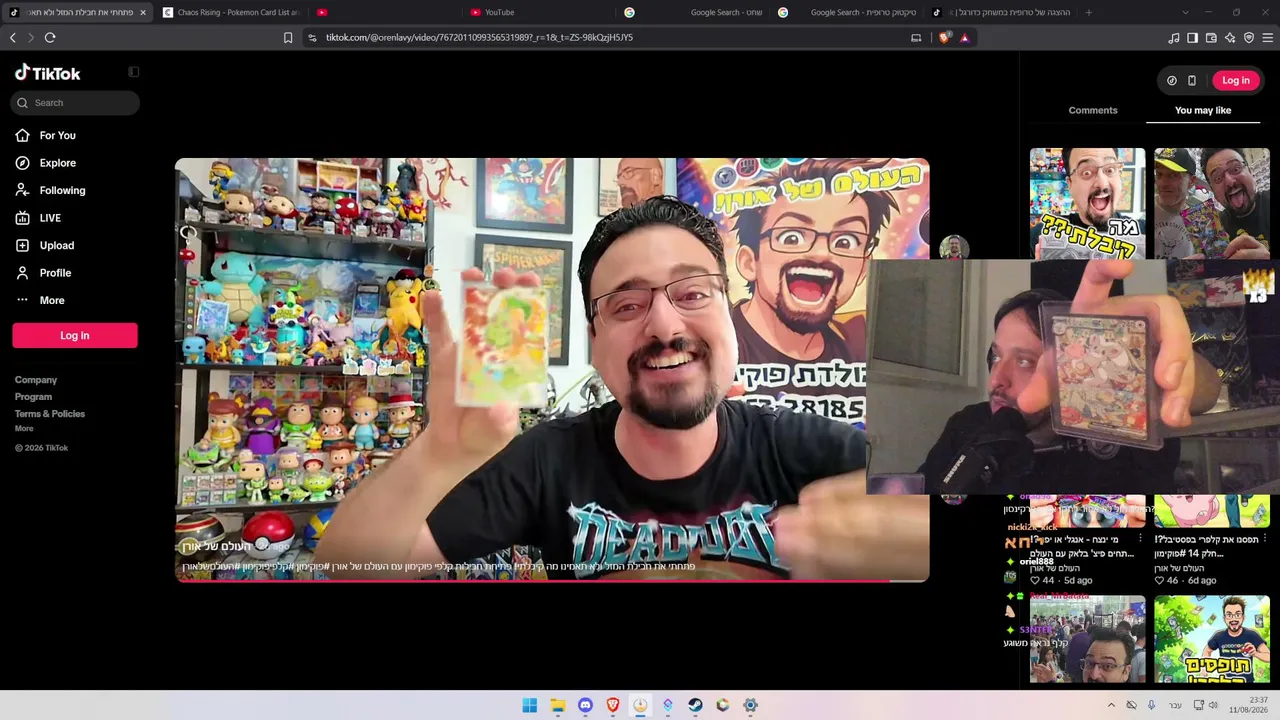Switch the Hebrew input language indicator

click(x=1175, y=705)
